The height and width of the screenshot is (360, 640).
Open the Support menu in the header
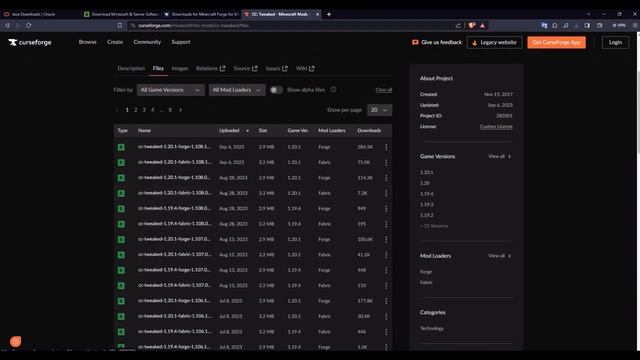(181, 42)
